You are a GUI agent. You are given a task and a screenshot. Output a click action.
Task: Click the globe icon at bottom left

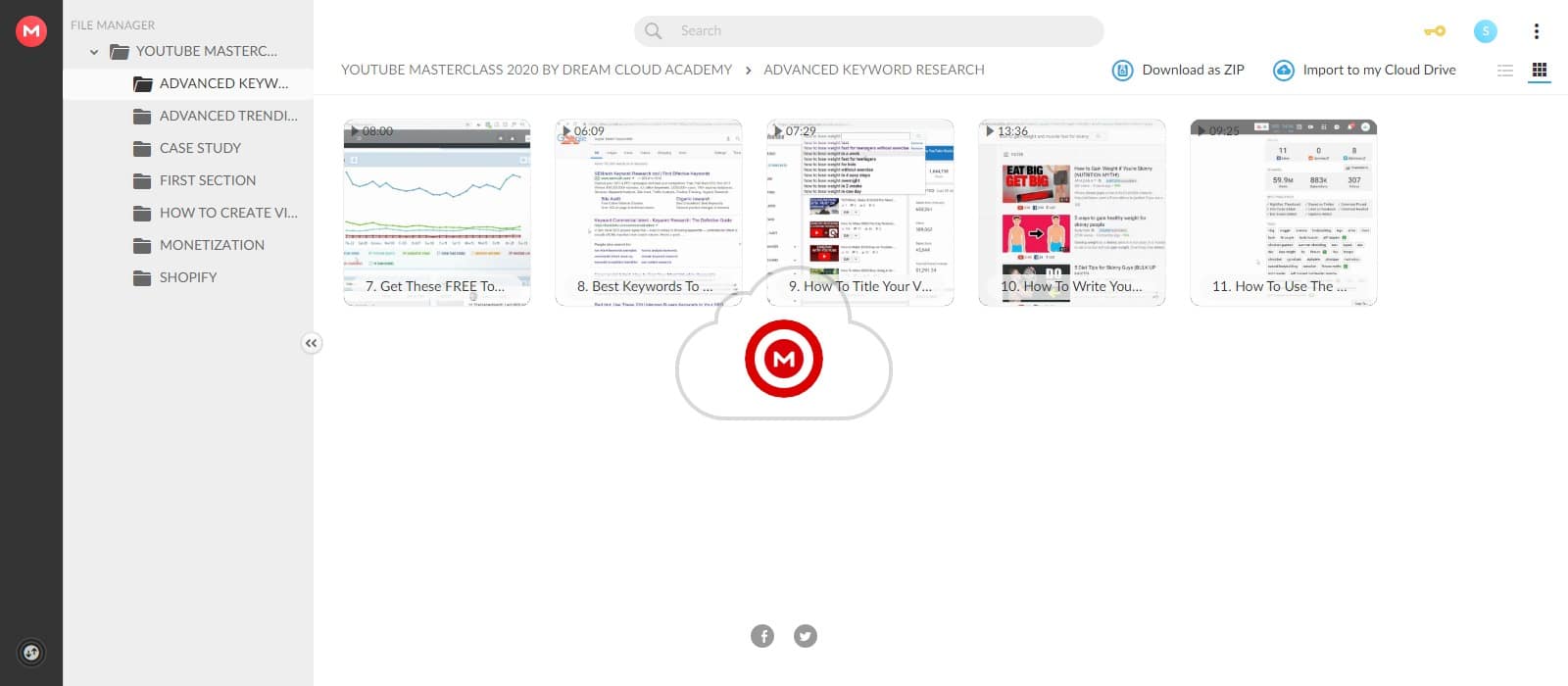pos(31,653)
